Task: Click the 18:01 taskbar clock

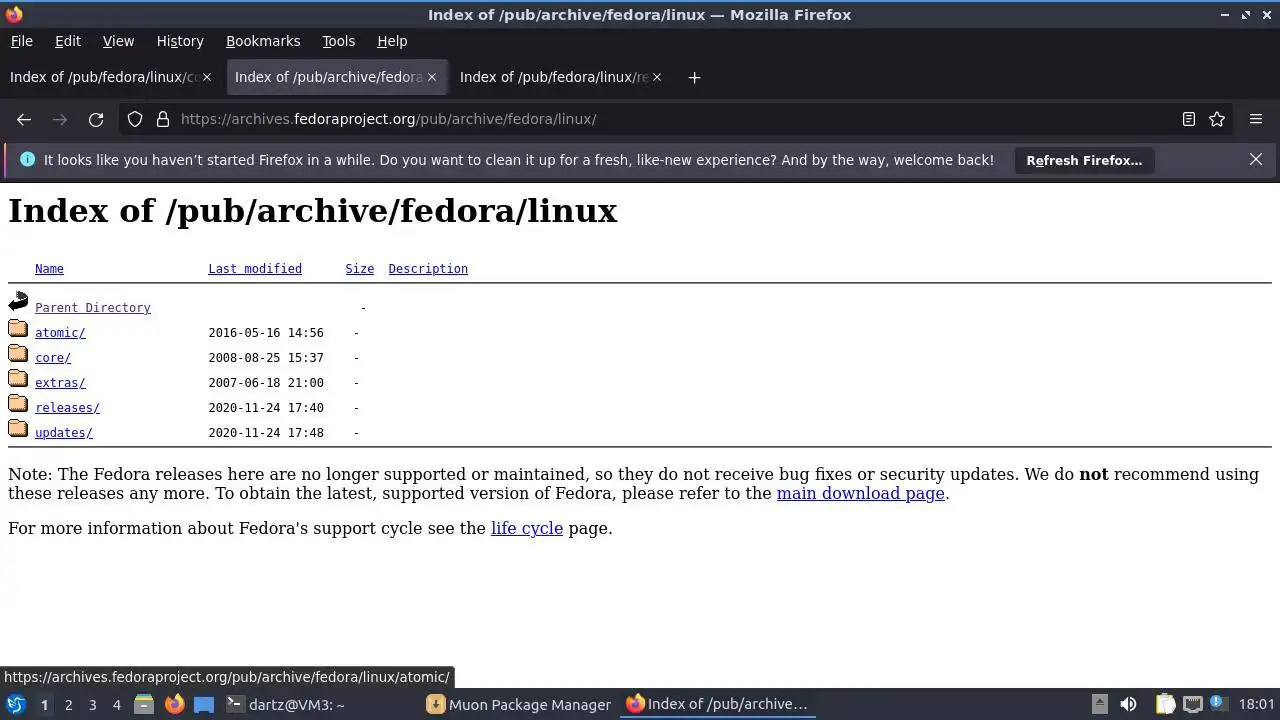Action: (x=1257, y=704)
